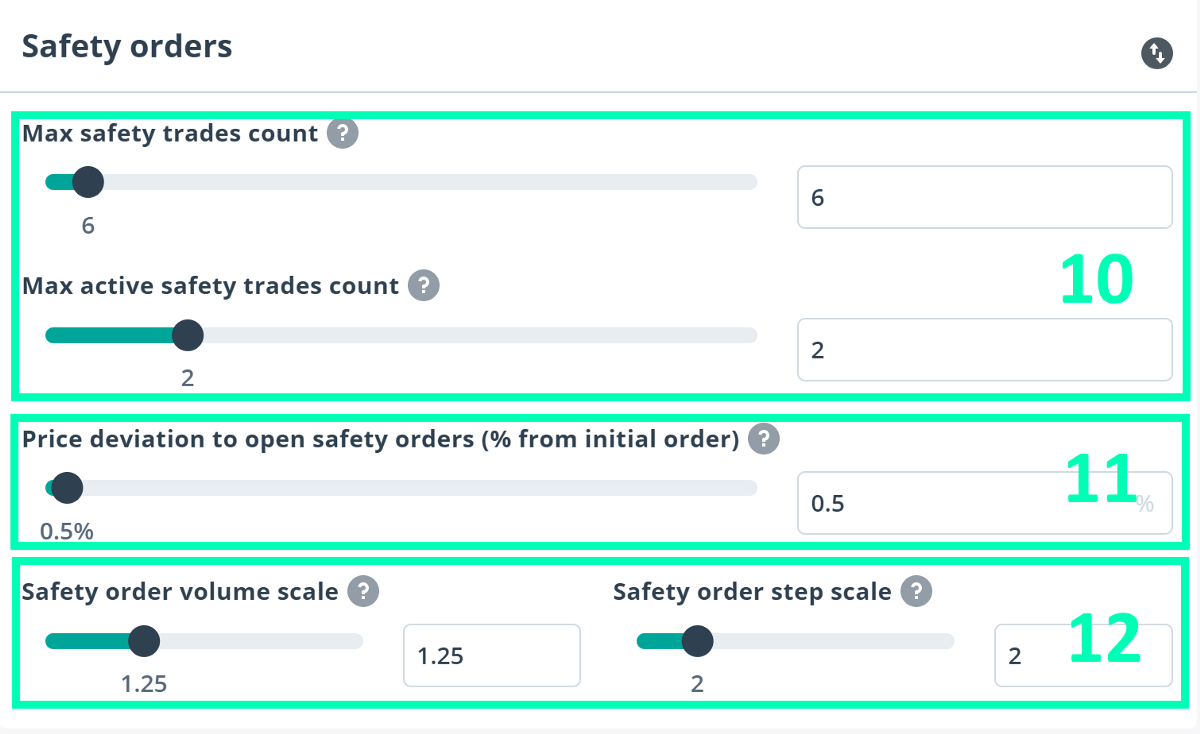Focus the Max safety trades count input field
The image size is (1200, 734).
click(x=983, y=197)
